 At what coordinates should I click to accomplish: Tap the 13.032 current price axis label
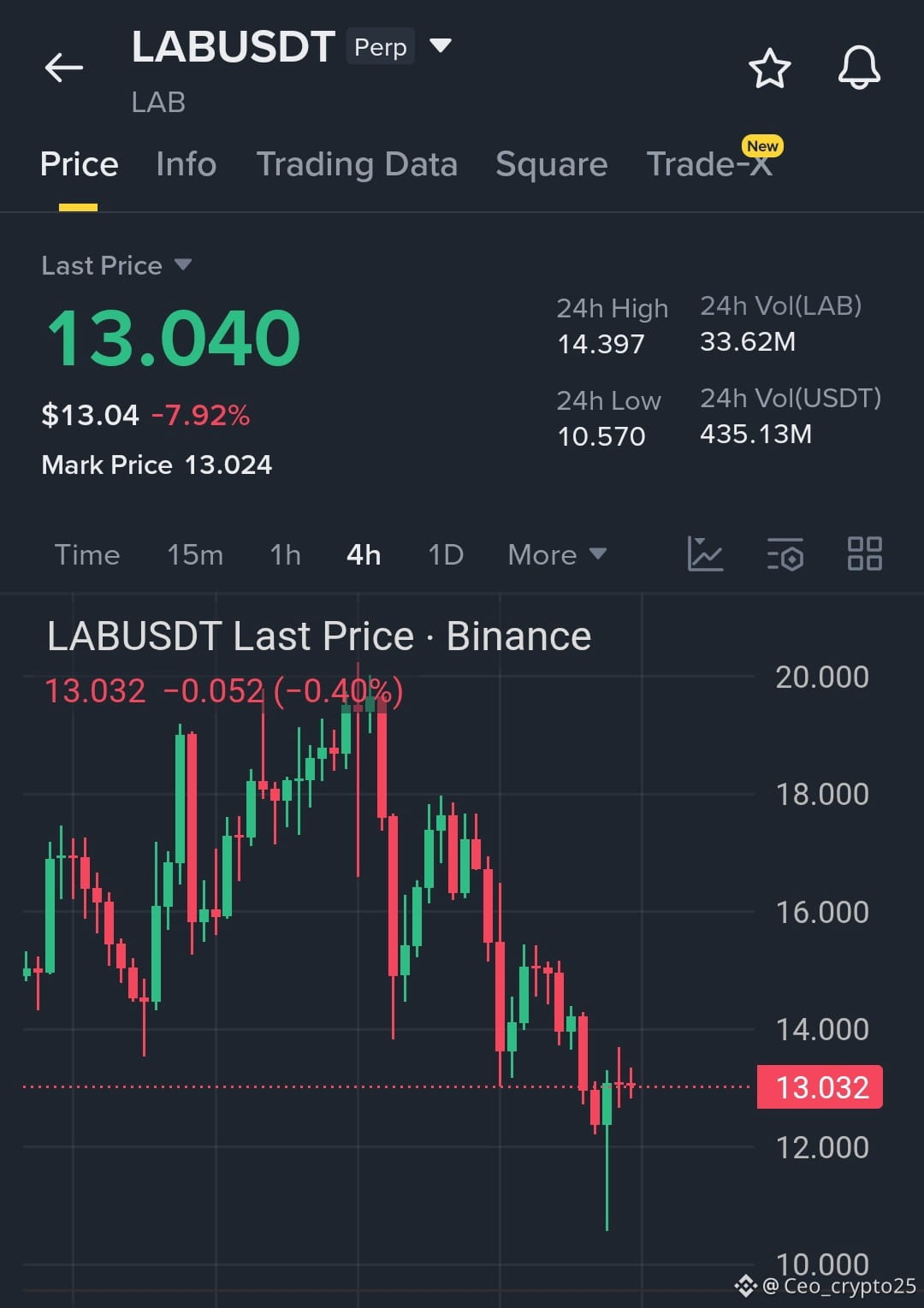tap(820, 1087)
